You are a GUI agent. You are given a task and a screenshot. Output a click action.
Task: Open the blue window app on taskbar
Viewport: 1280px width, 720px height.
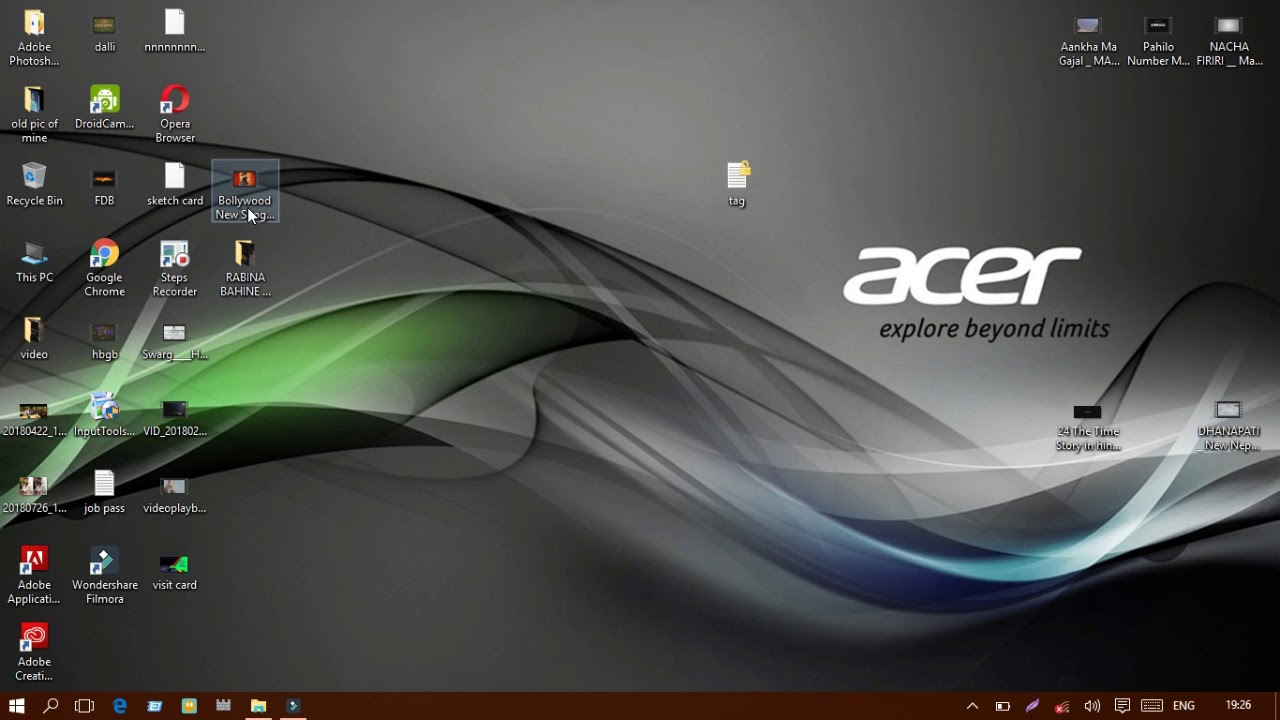coord(155,706)
